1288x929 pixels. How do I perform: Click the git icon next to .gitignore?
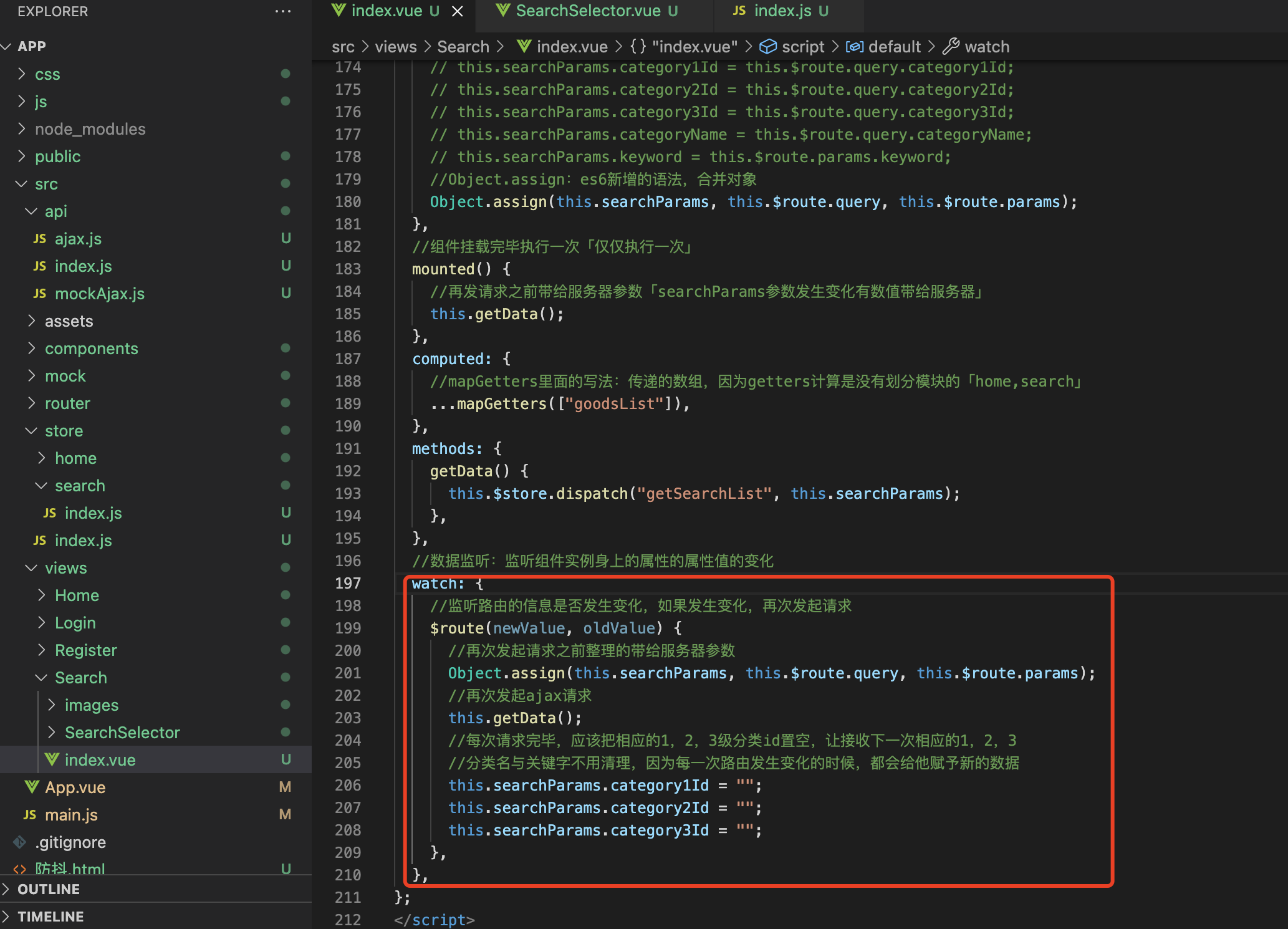(20, 842)
